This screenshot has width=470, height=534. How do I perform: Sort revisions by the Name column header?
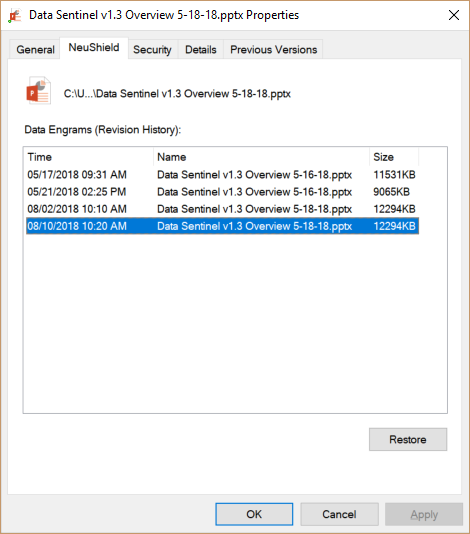pyautogui.click(x=262, y=157)
